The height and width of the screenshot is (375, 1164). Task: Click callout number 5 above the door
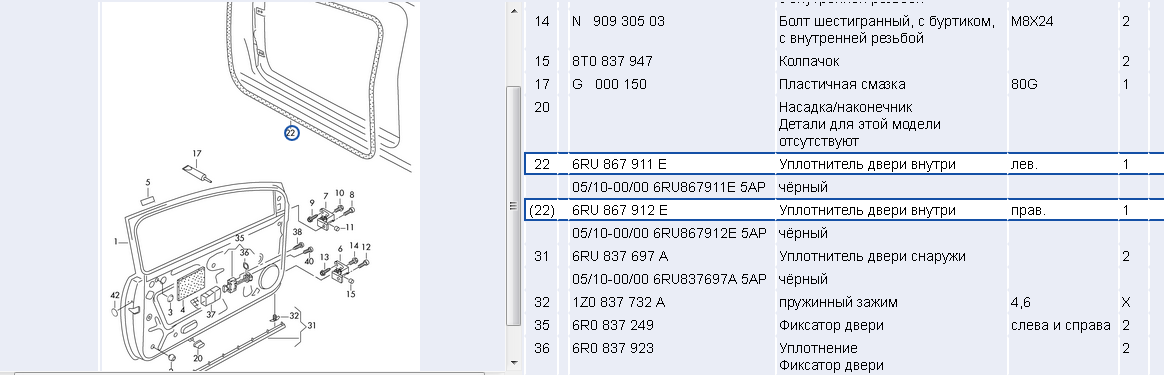[148, 183]
